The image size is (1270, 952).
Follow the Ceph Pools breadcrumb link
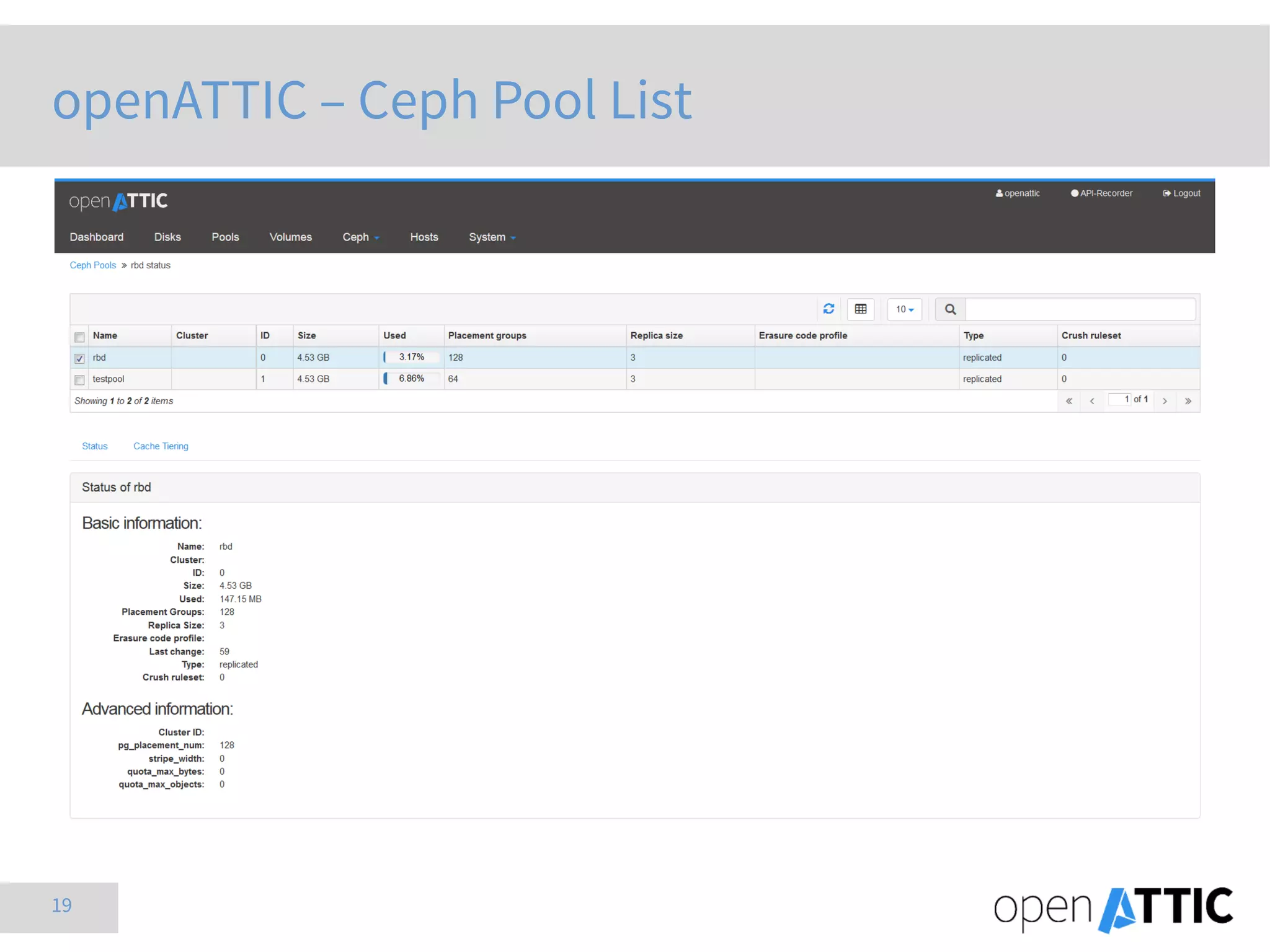point(93,265)
